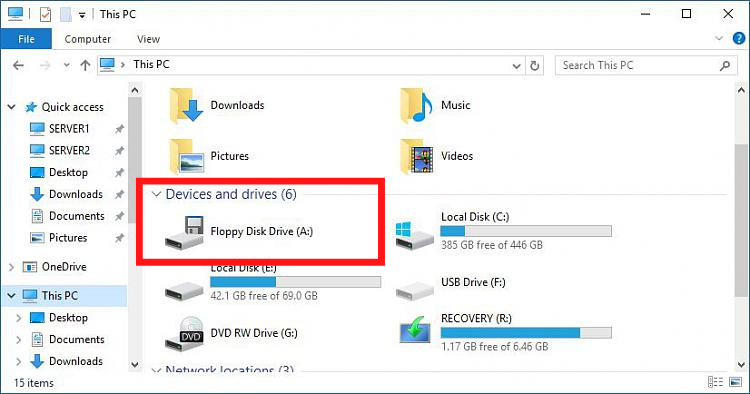750x394 pixels.
Task: Click the Properties quick access toolbar icon
Action: [45, 14]
